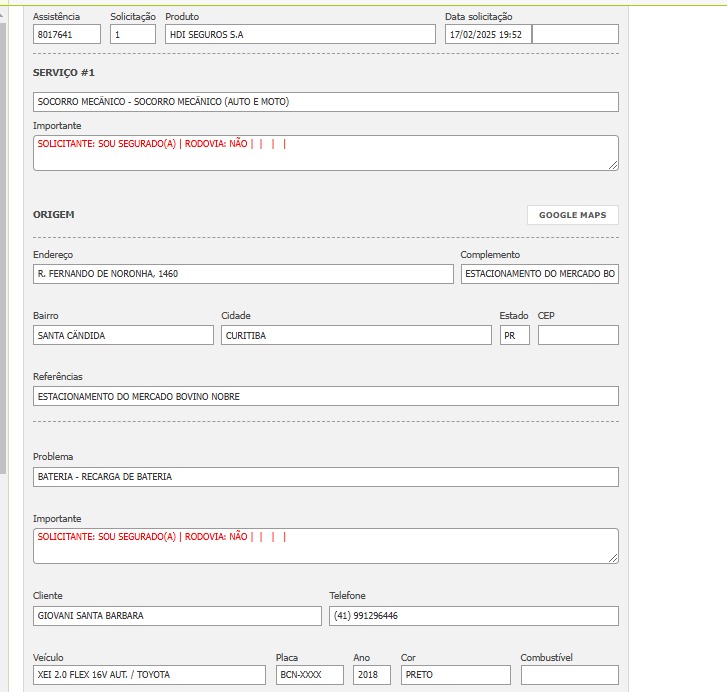Click the Data solicitação field 17/02/2025 19:52

tap(488, 34)
